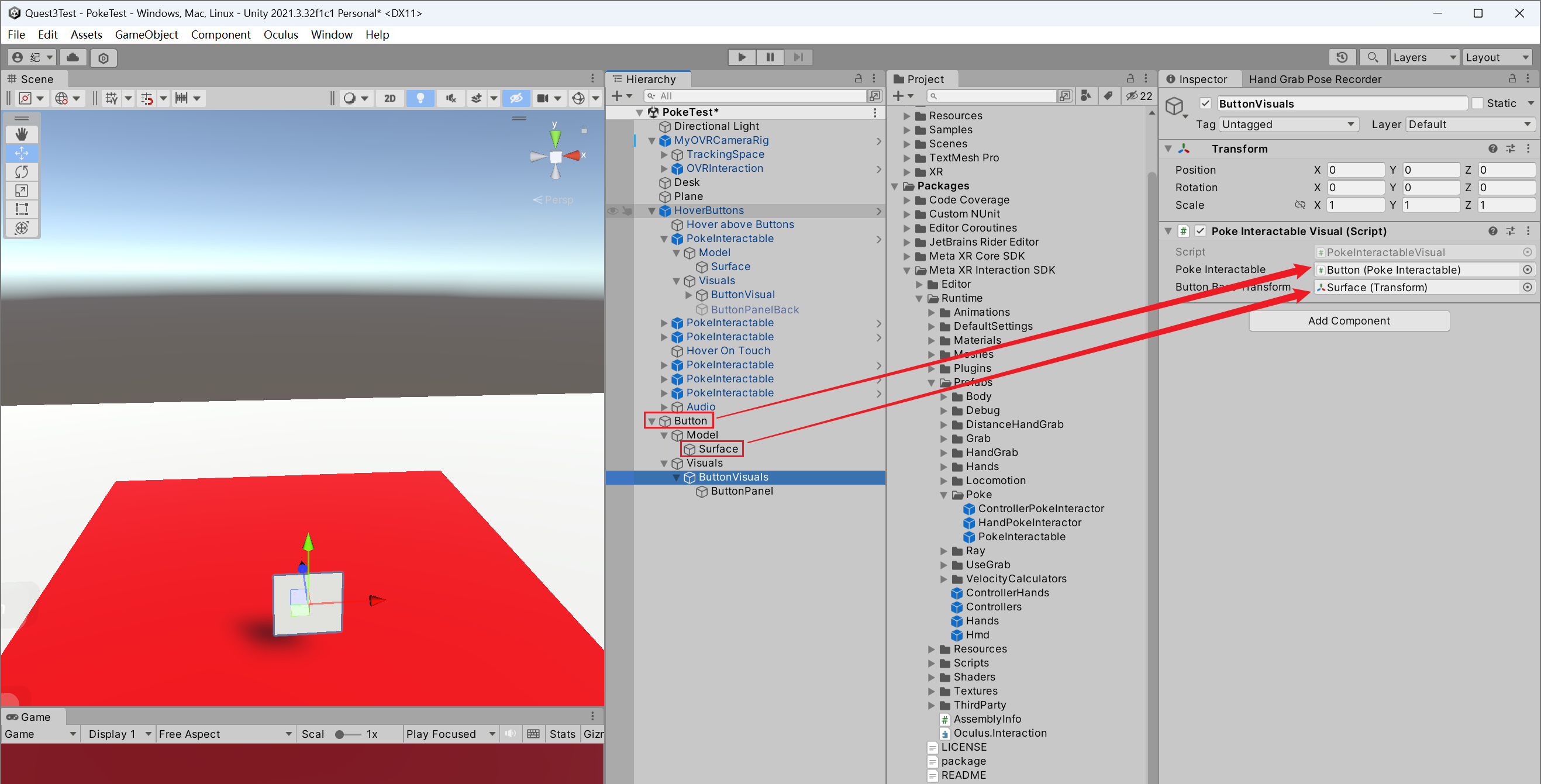
Task: Pick object for Button Base Transform field
Action: [1527, 287]
